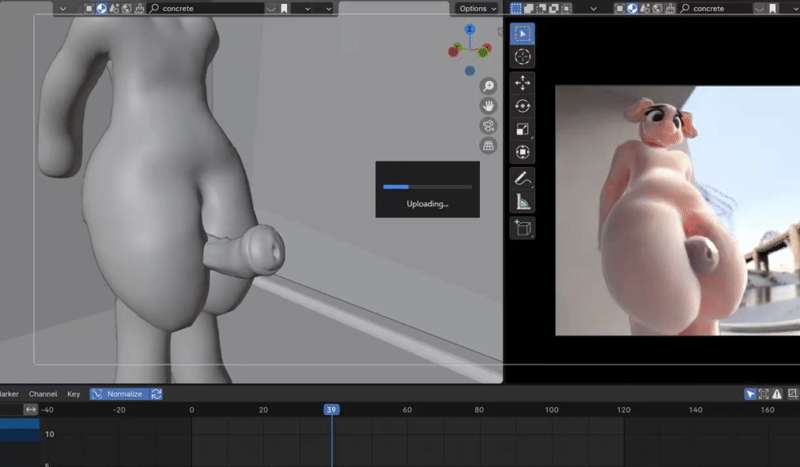Click frame number 100 on timeline ruler
800x467 pixels.
pos(551,410)
